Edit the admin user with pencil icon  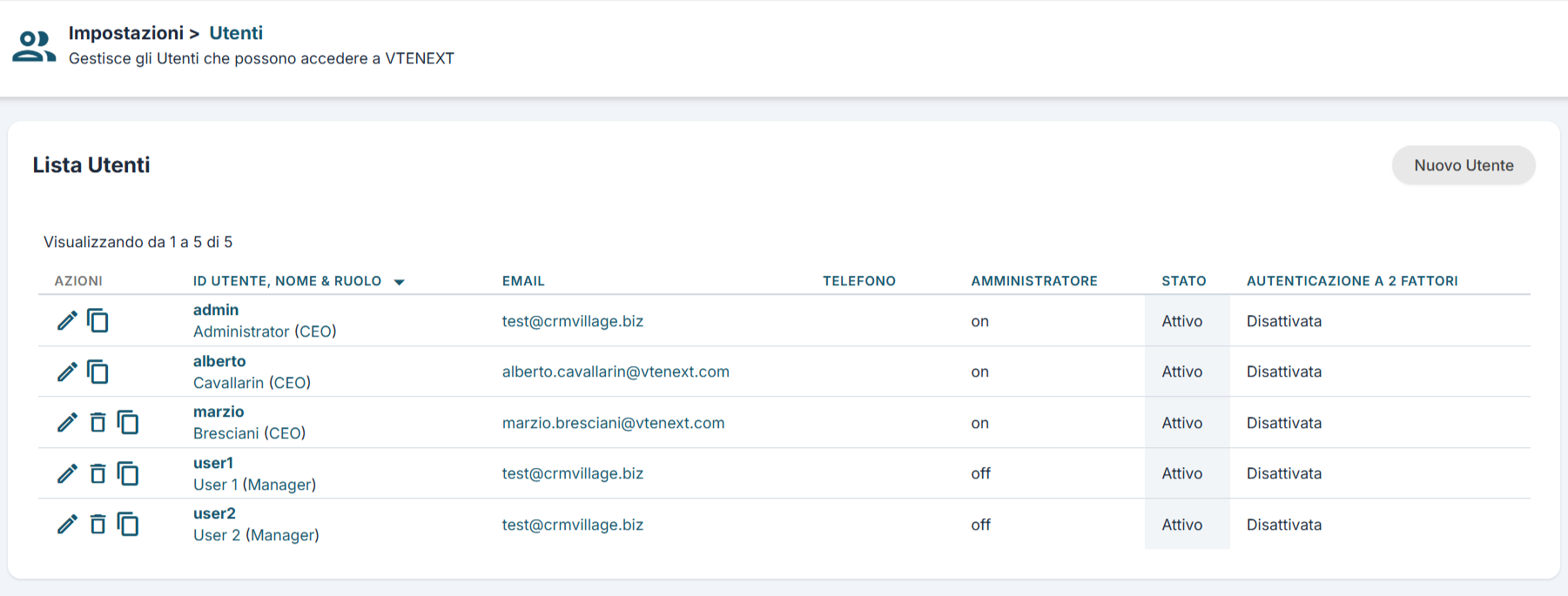click(67, 321)
